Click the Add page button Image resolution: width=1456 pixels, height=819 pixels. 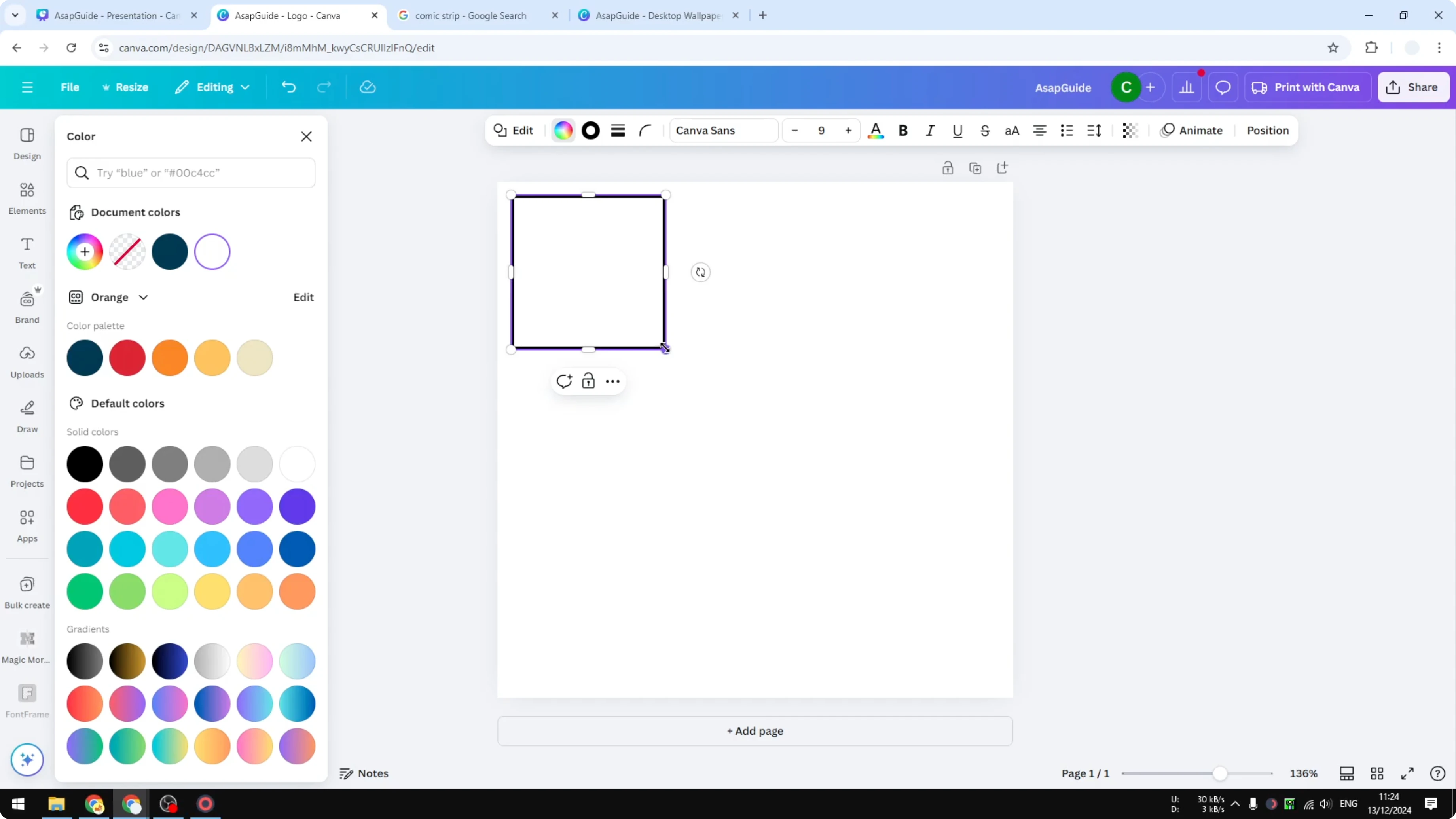755,731
